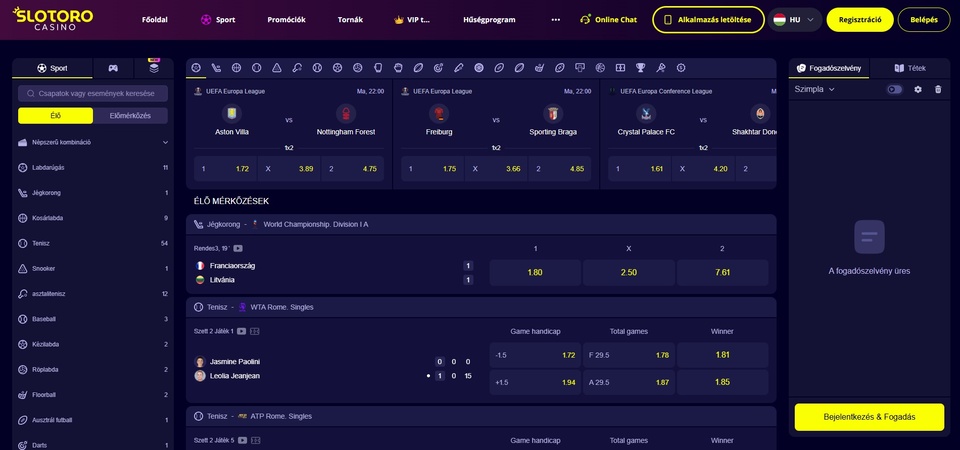Clear bet slip with trash icon

point(938,89)
